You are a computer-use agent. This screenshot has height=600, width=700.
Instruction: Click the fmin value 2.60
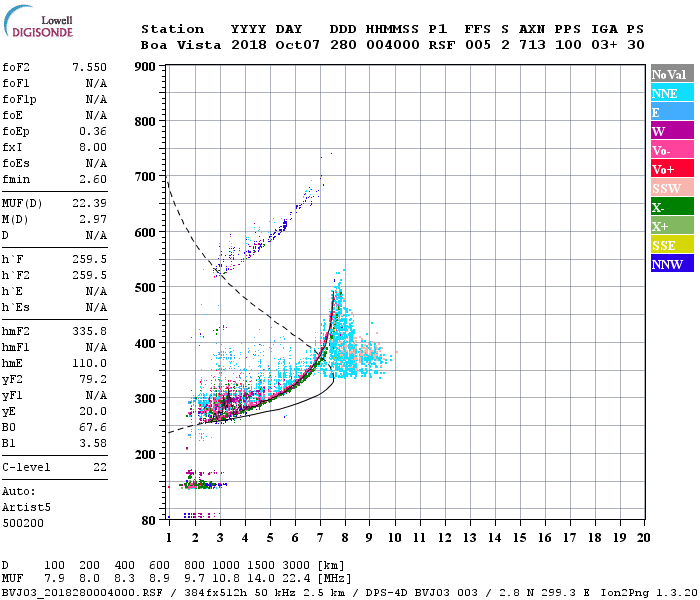pyautogui.click(x=93, y=179)
